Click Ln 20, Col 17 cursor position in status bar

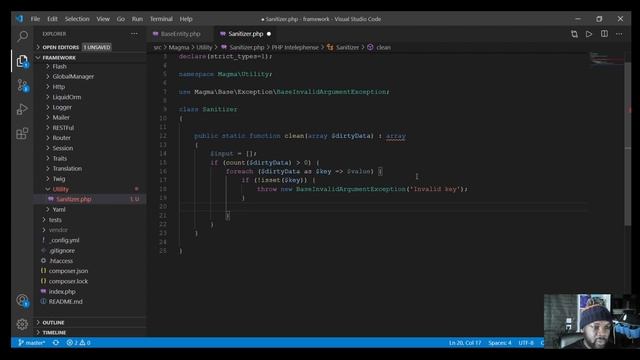point(464,342)
